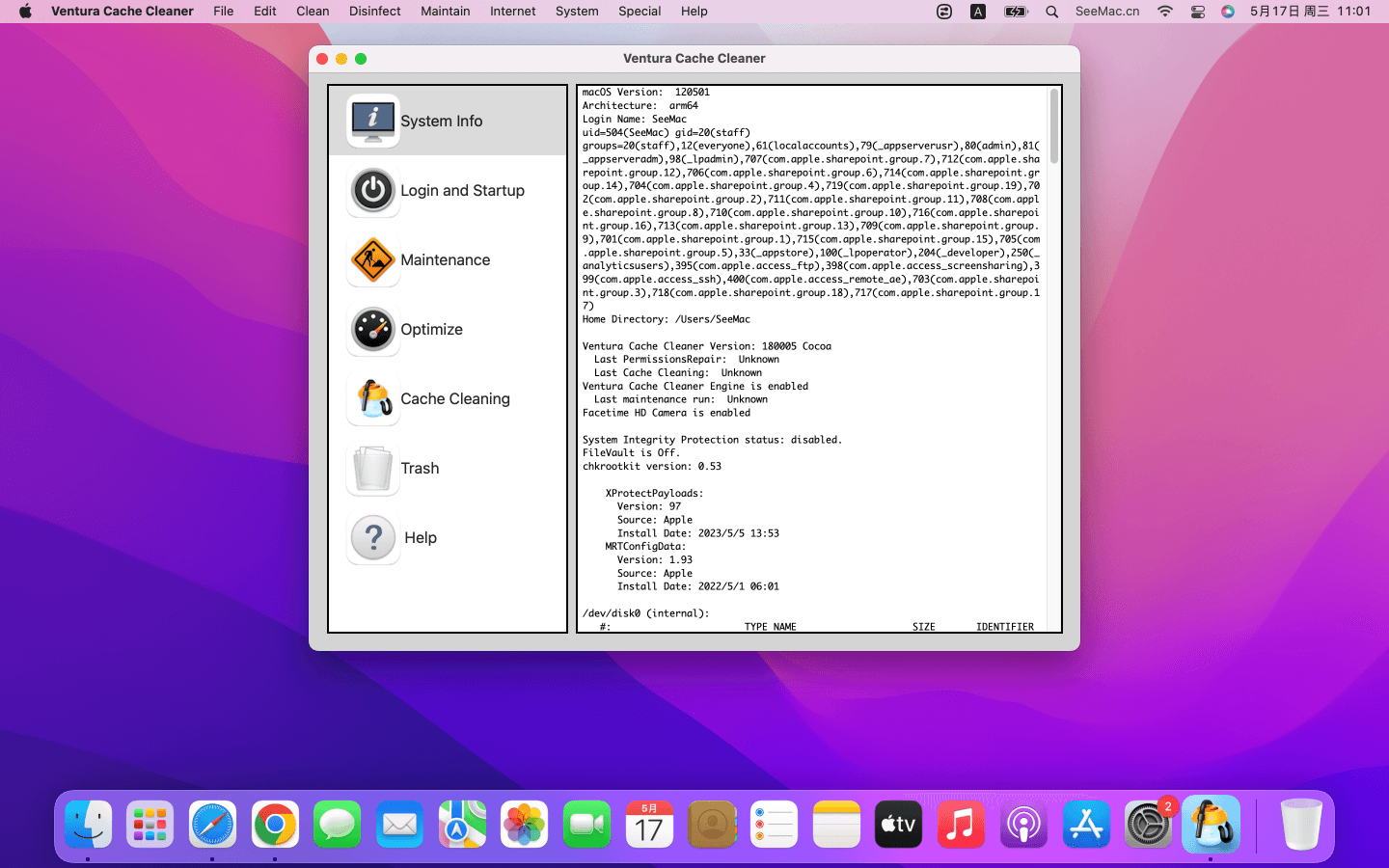
Task: Open the Edit menu
Action: coord(265,12)
